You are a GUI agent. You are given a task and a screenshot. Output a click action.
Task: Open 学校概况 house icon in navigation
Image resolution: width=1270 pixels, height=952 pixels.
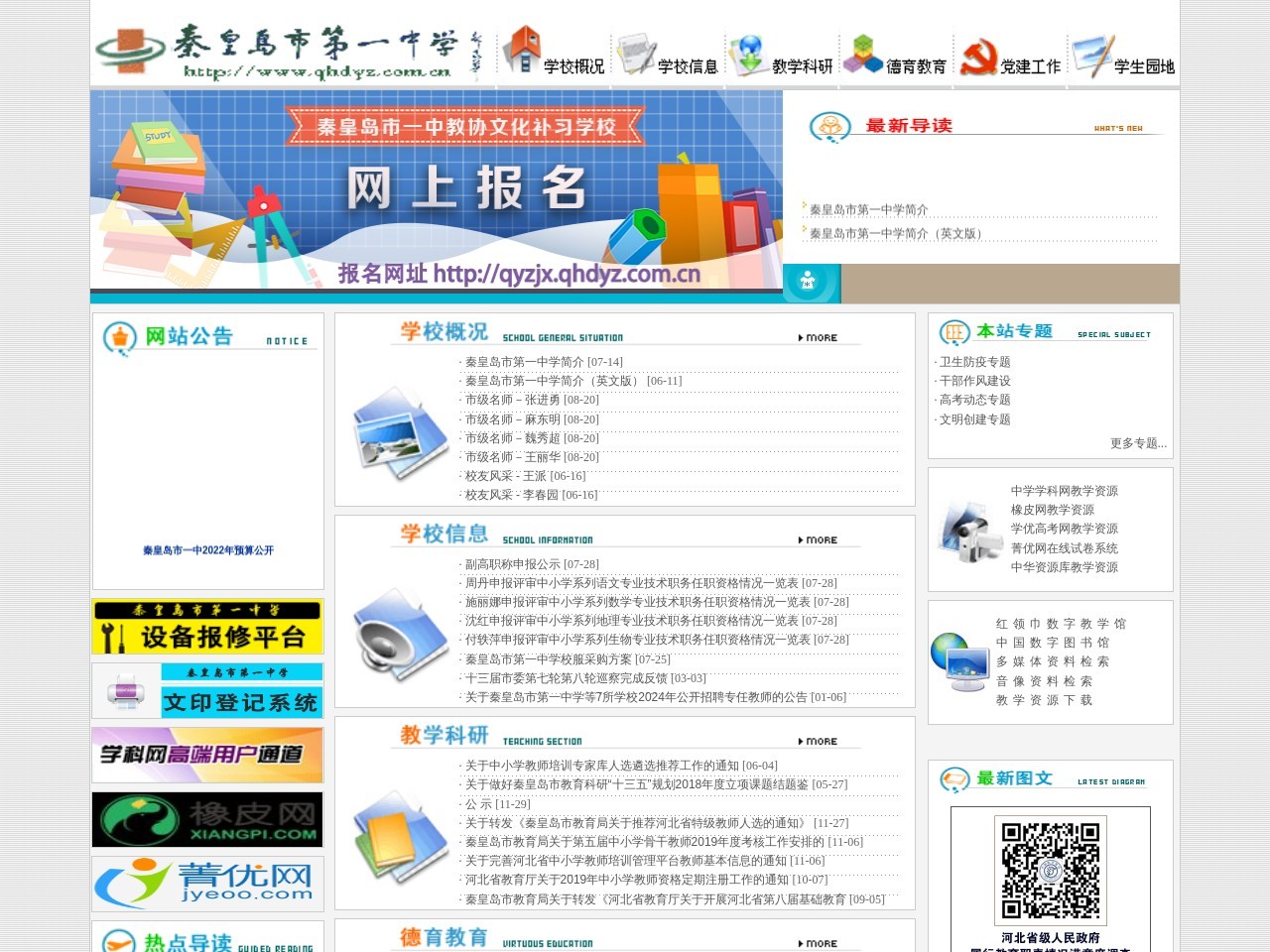pyautogui.click(x=522, y=50)
